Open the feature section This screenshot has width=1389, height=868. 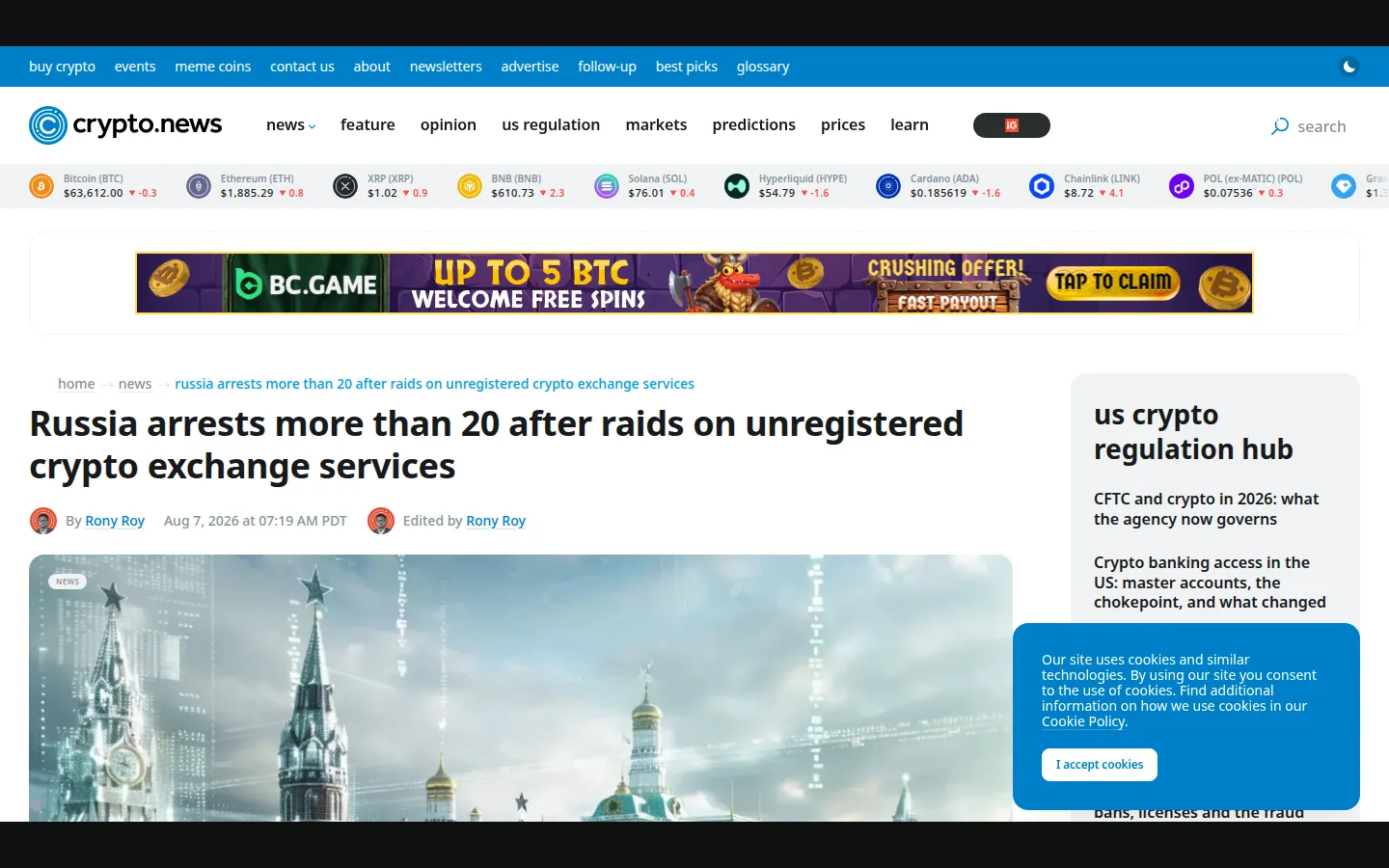click(368, 125)
